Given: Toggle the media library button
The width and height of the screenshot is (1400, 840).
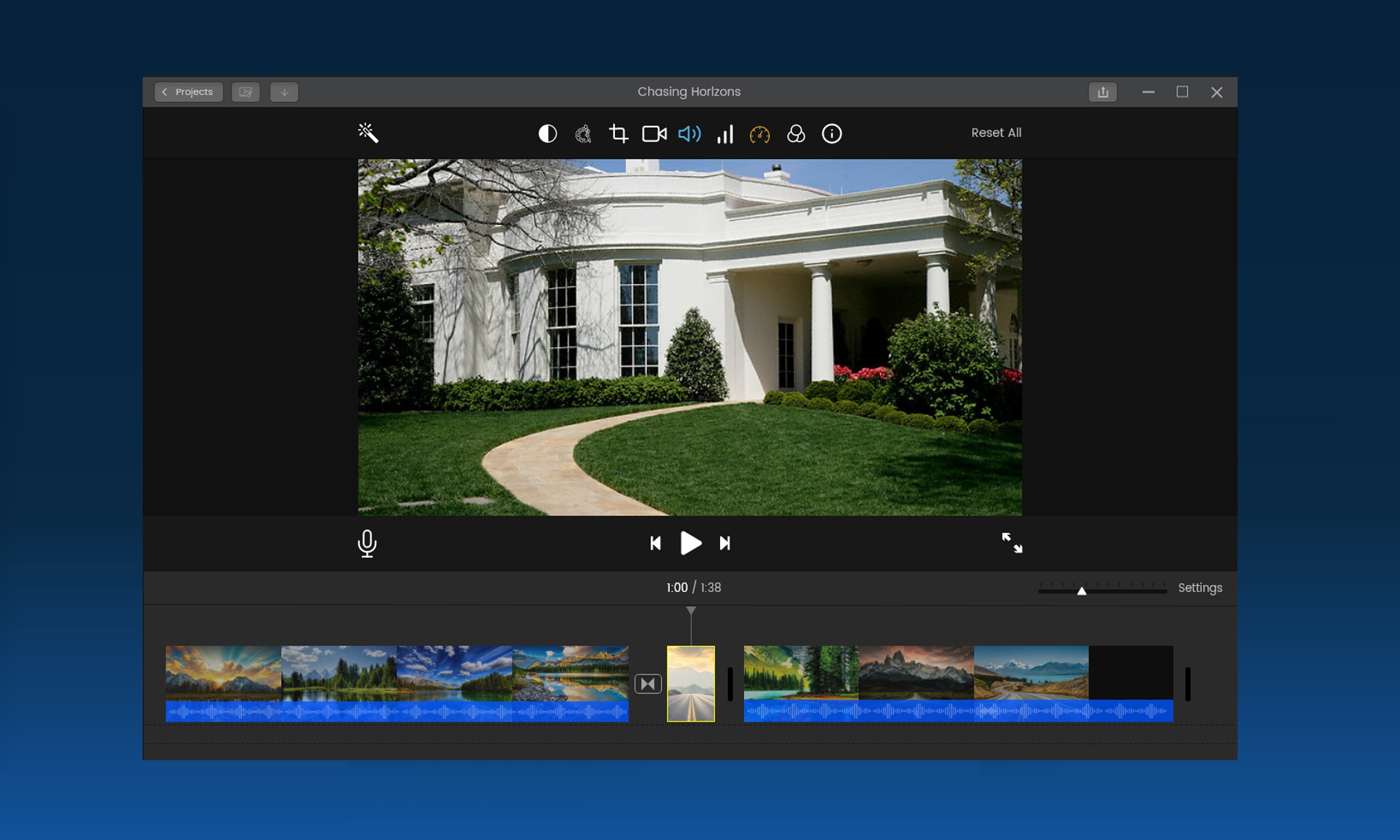Looking at the screenshot, I should point(246,92).
